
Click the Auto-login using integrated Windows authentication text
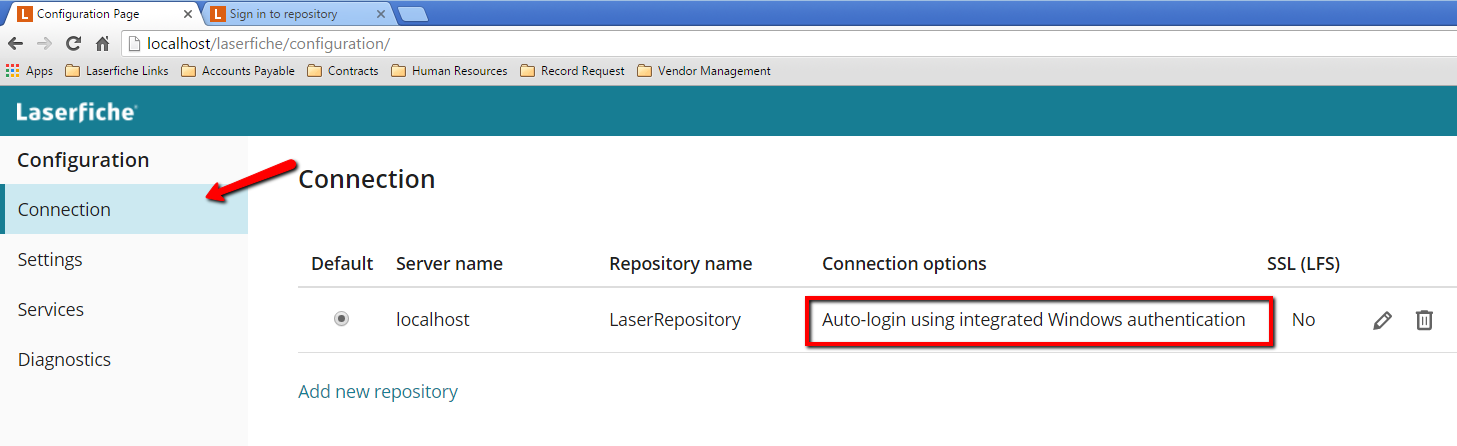[1034, 320]
